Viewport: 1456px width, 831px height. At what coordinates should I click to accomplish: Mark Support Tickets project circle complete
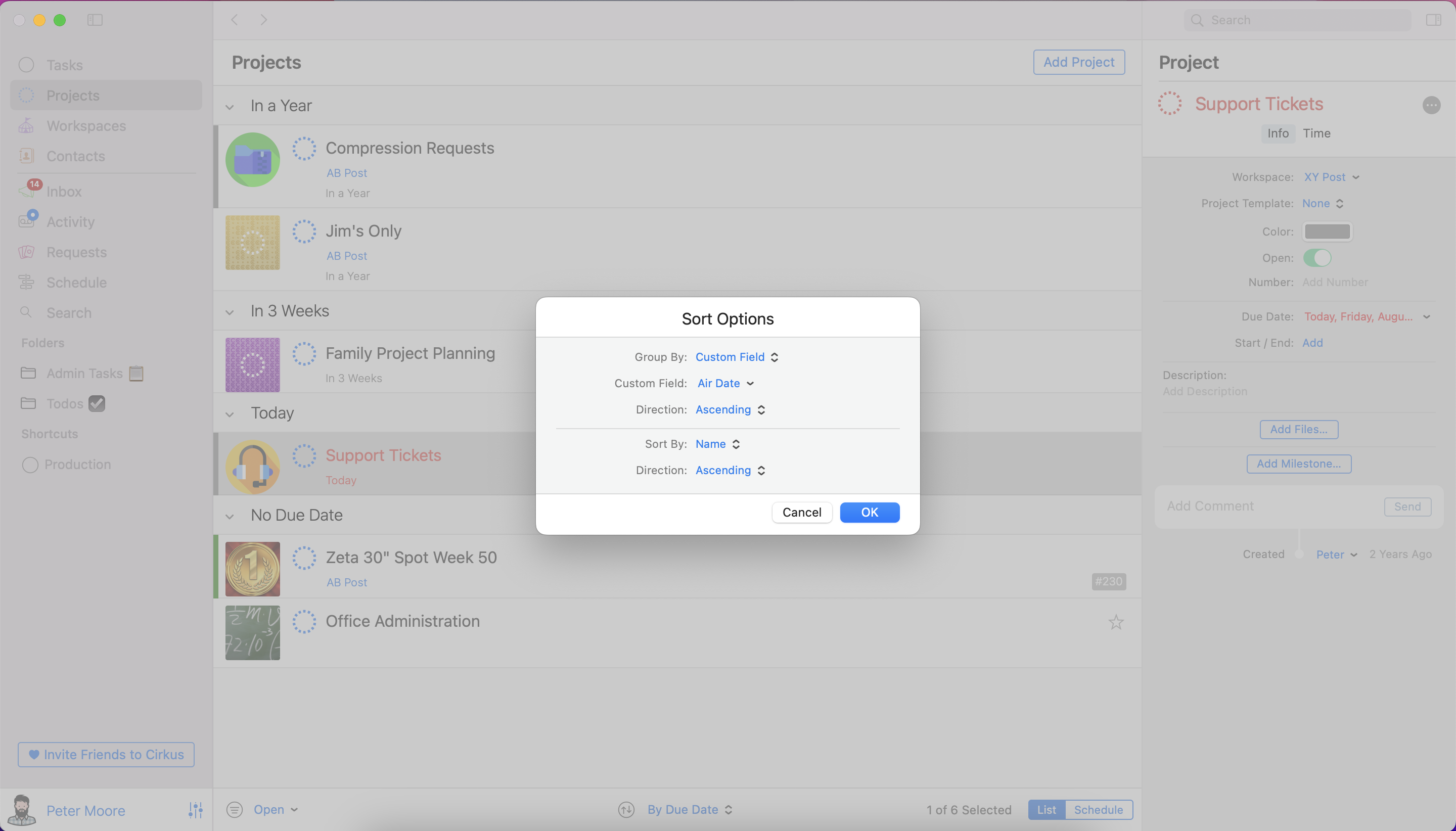pos(304,455)
